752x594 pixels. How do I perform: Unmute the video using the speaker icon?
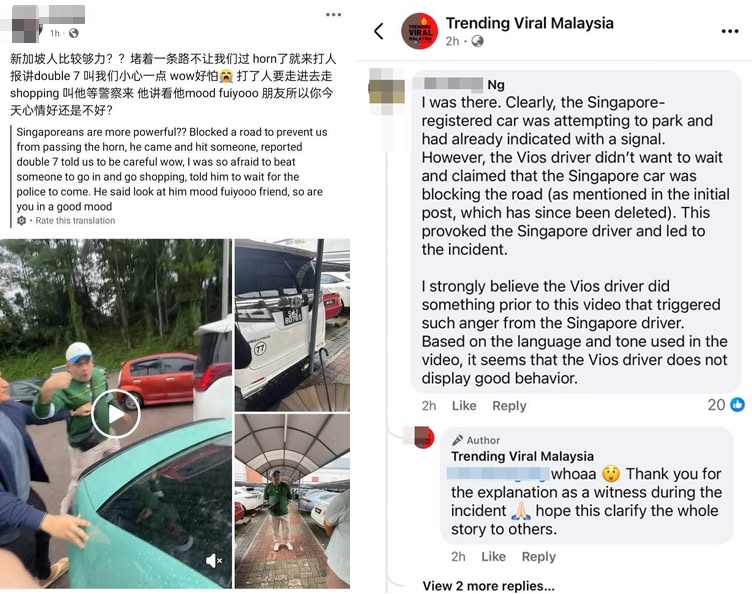tap(213, 560)
